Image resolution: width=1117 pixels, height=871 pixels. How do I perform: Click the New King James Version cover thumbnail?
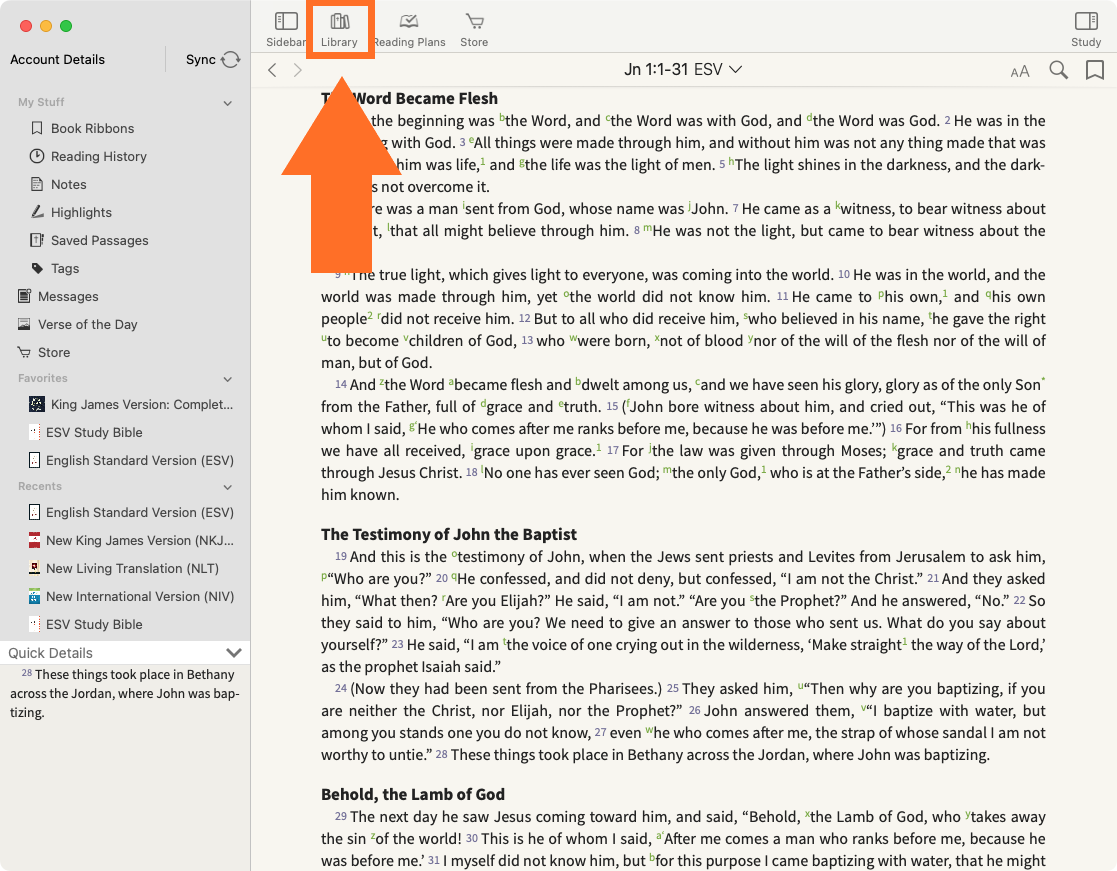(x=34, y=541)
